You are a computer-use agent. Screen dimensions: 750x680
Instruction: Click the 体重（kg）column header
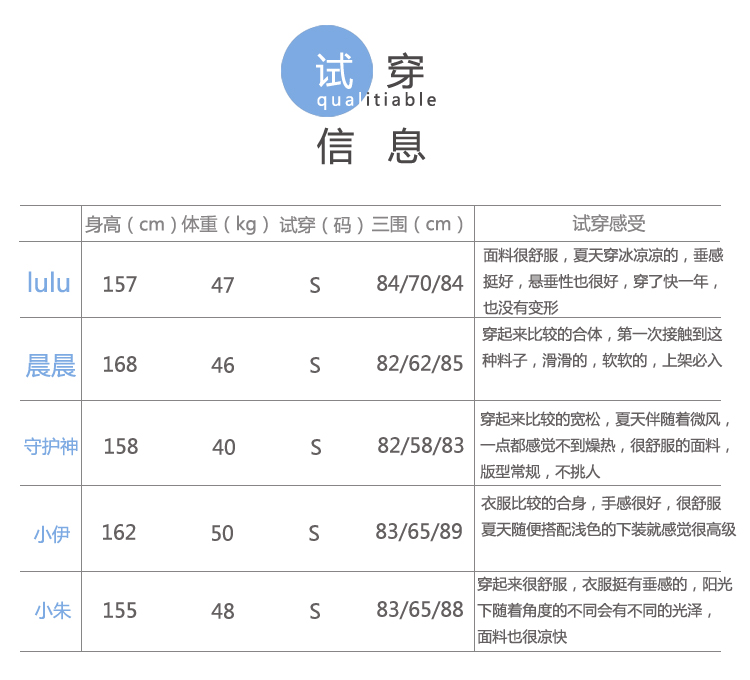[225, 224]
